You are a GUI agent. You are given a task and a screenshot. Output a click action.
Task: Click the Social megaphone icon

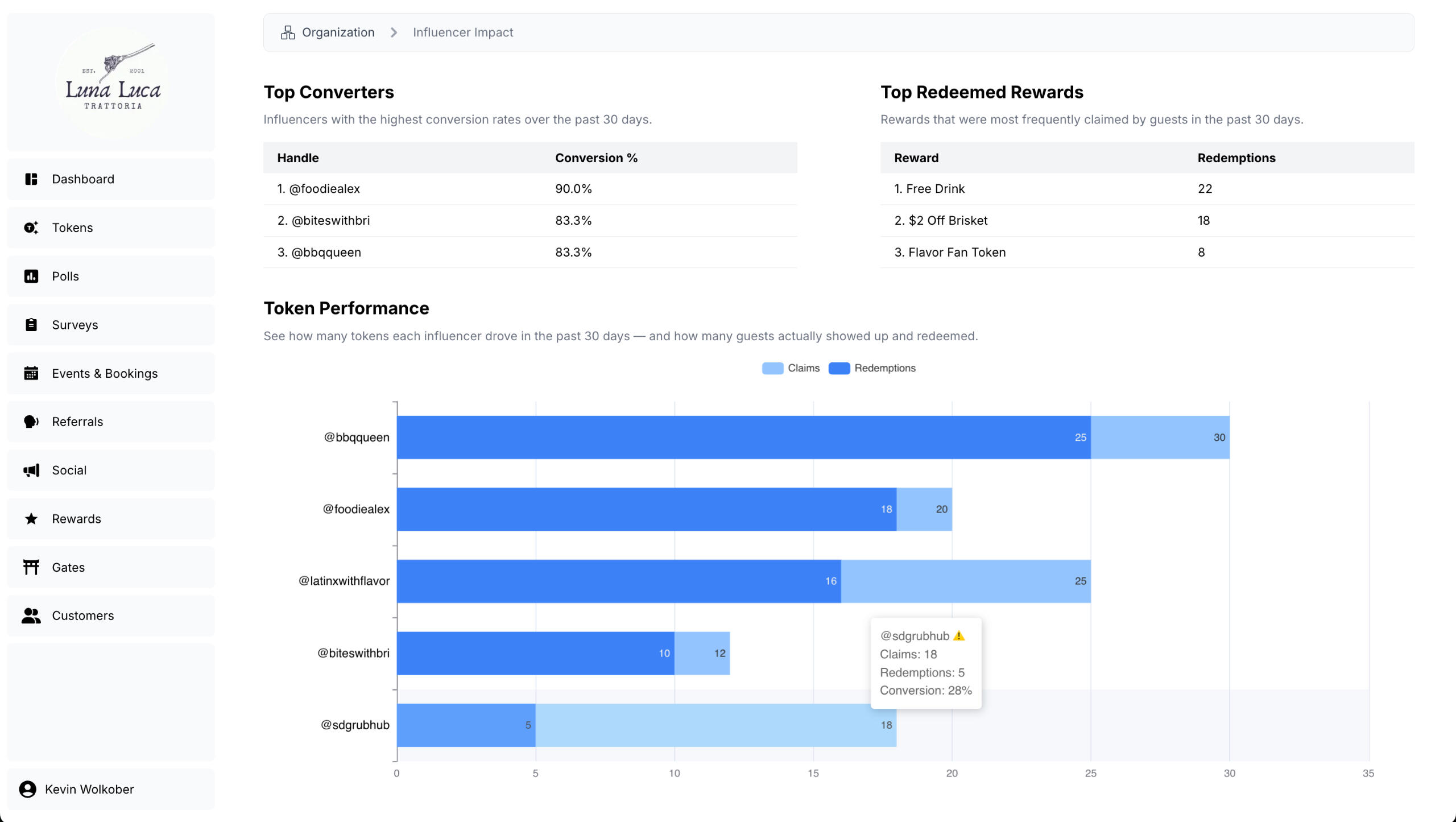coord(31,470)
